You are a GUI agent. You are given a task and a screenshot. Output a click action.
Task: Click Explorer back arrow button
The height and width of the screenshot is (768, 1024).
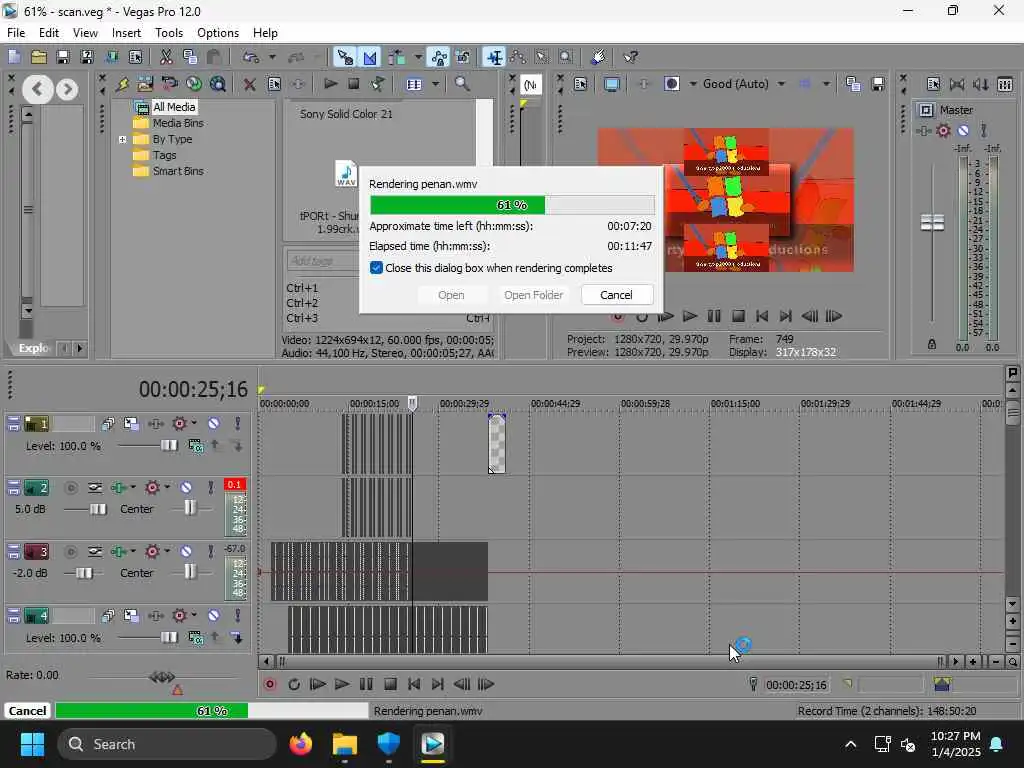pyautogui.click(x=38, y=89)
